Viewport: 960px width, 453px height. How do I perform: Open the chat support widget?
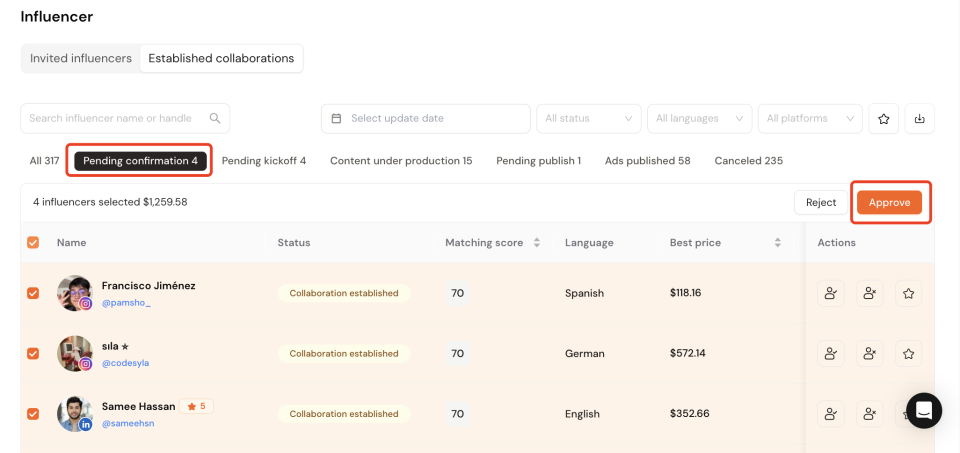coord(923,410)
